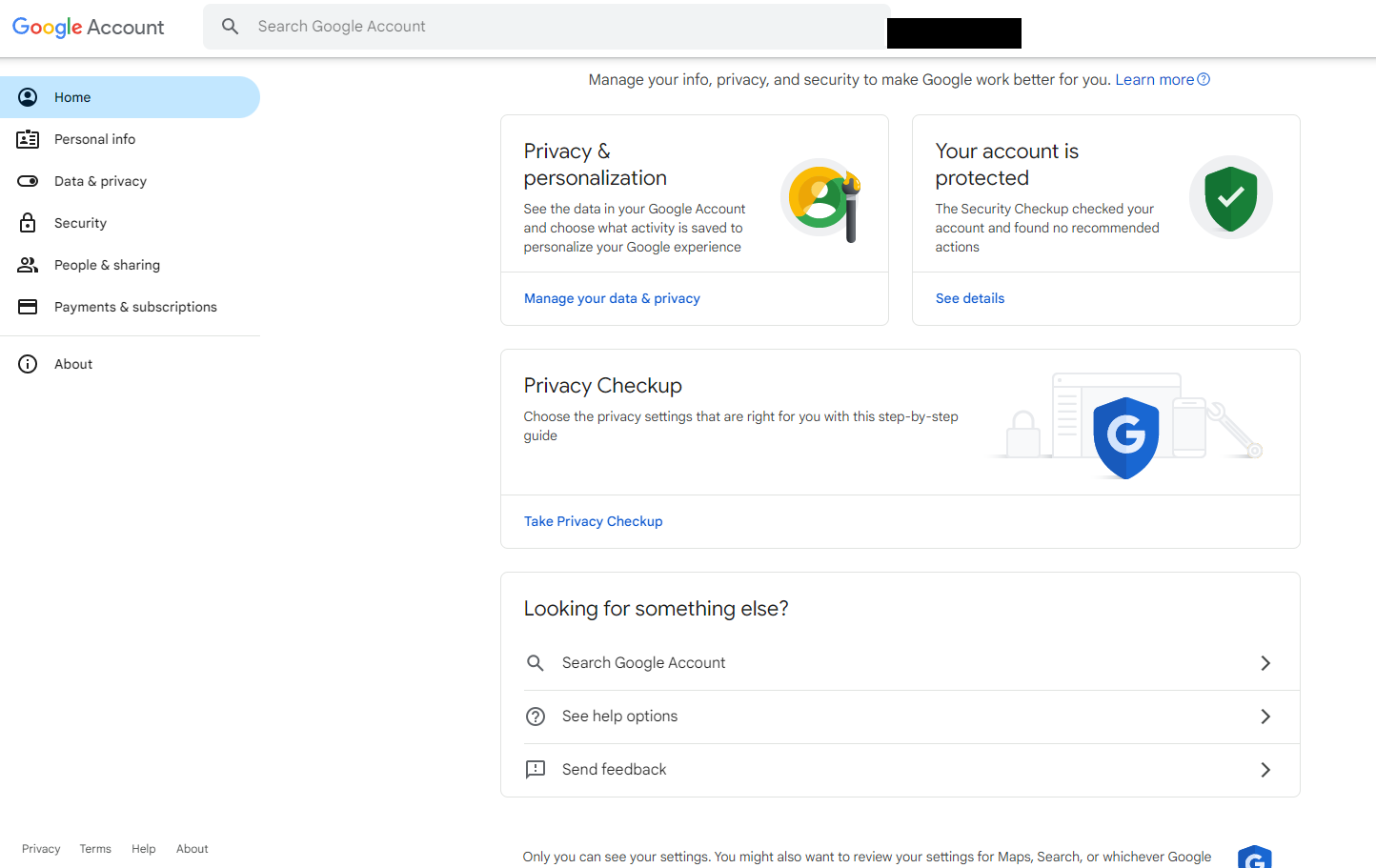Click the blue Google shield illustration

tap(1125, 436)
